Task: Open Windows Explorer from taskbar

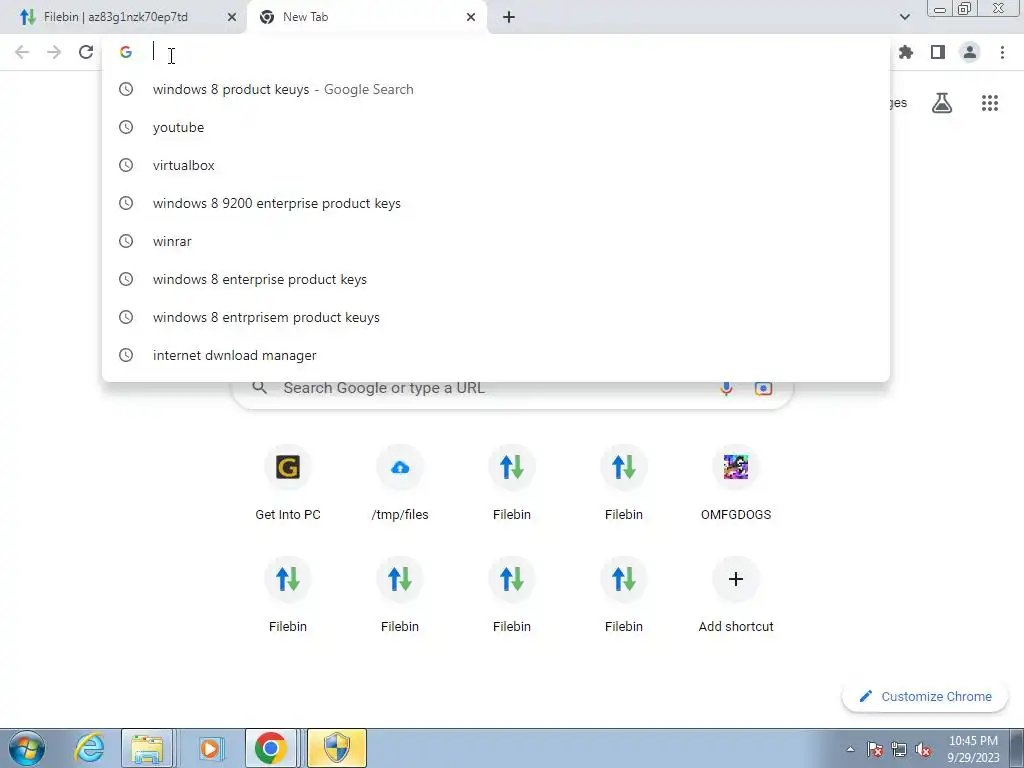Action: (147, 748)
